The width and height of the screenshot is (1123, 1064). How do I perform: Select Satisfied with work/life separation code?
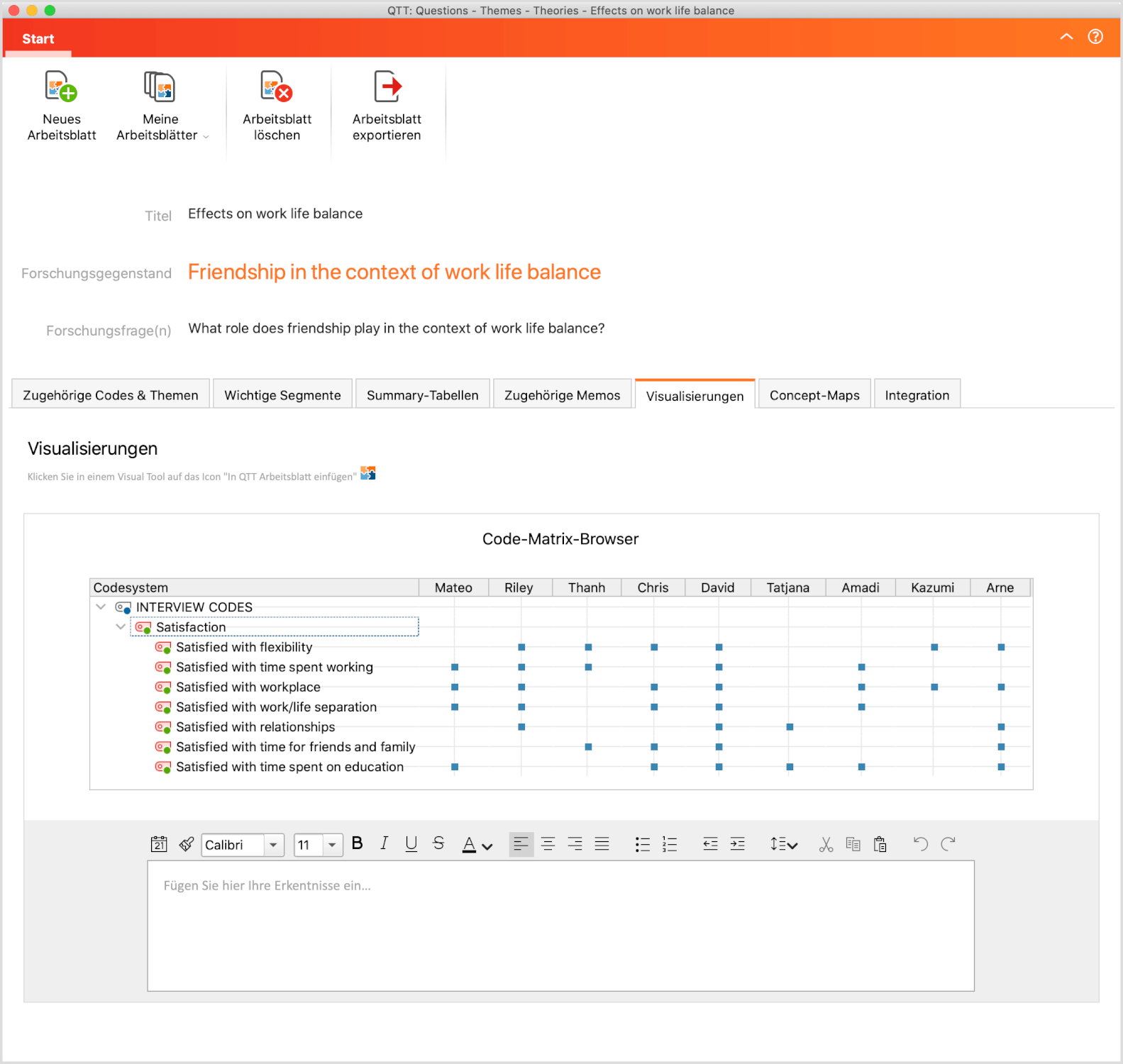pyautogui.click(x=277, y=706)
